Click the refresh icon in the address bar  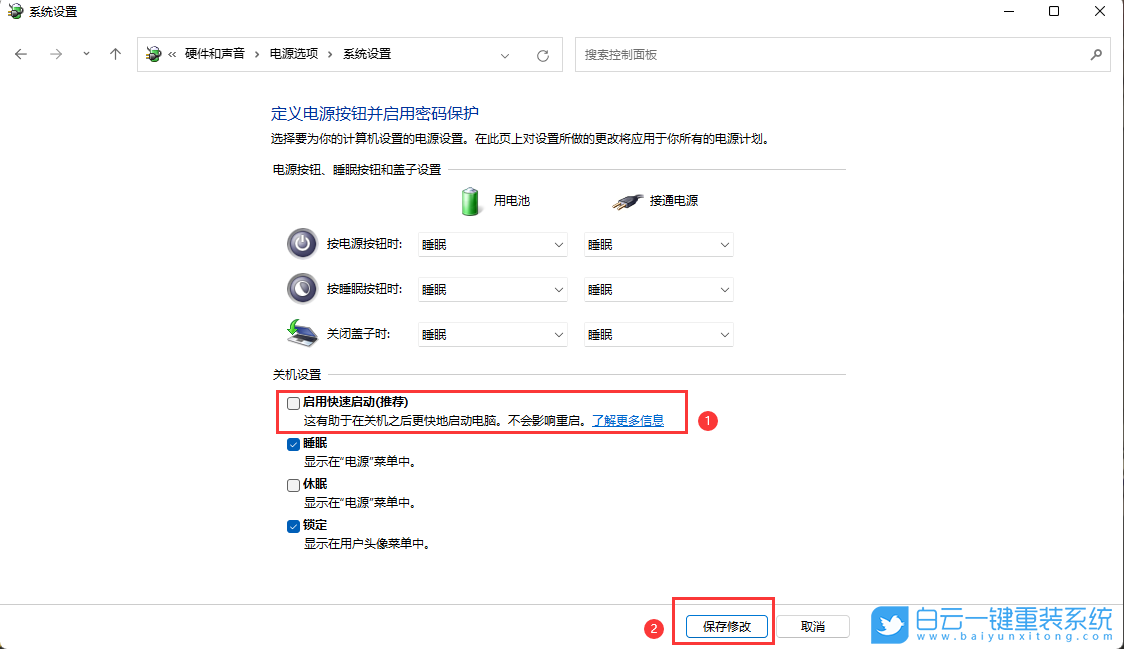(543, 55)
